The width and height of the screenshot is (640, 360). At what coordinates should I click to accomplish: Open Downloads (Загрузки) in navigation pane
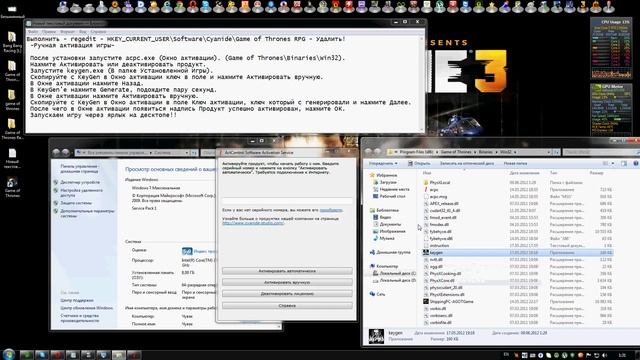click(384, 182)
